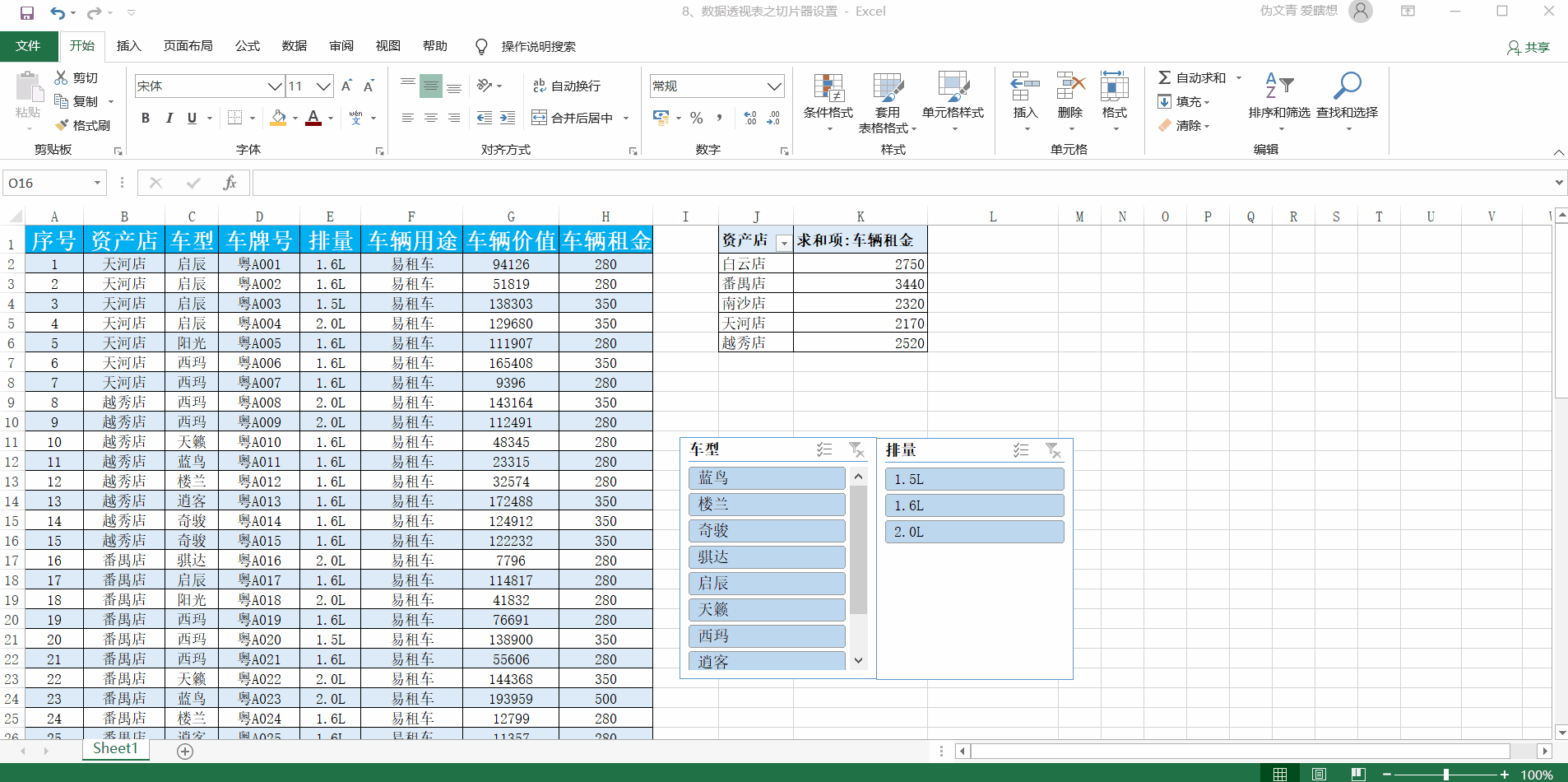Clear the filter in the 排量 slicer
1568x782 pixels.
[x=1053, y=450]
